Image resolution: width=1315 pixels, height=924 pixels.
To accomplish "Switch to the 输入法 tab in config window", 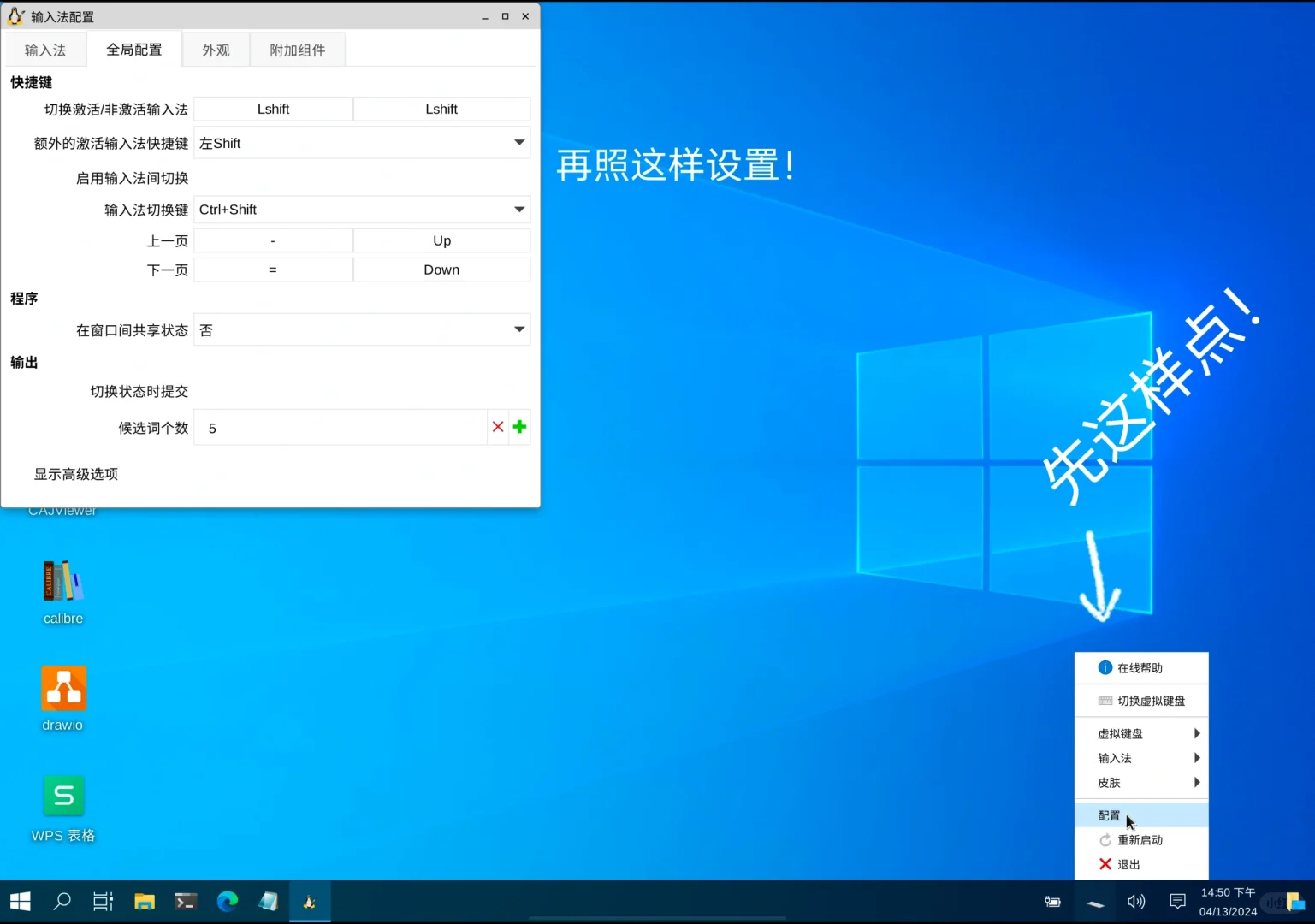I will coord(45,50).
